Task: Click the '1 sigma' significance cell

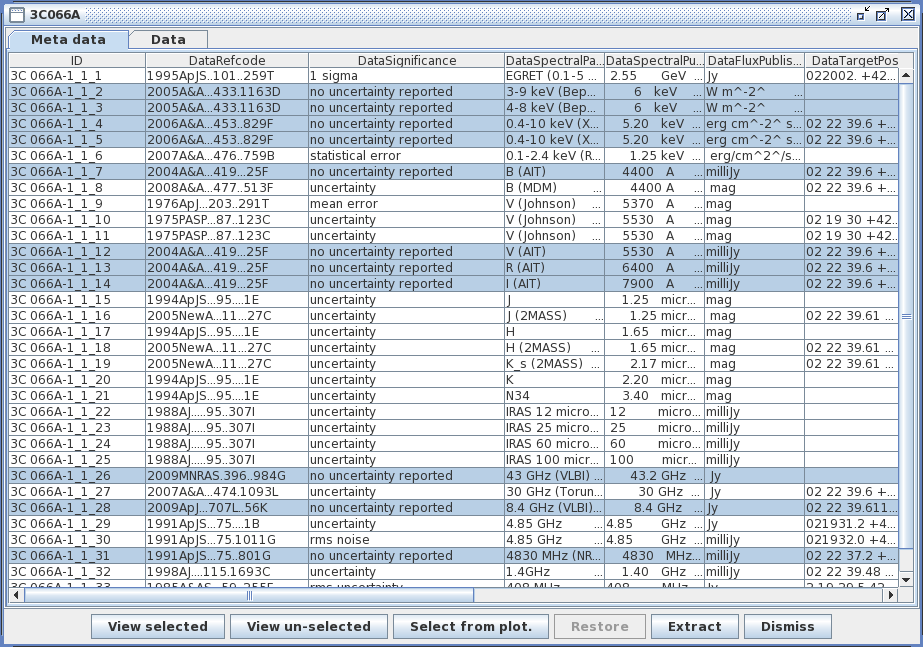Action: click(x=407, y=76)
